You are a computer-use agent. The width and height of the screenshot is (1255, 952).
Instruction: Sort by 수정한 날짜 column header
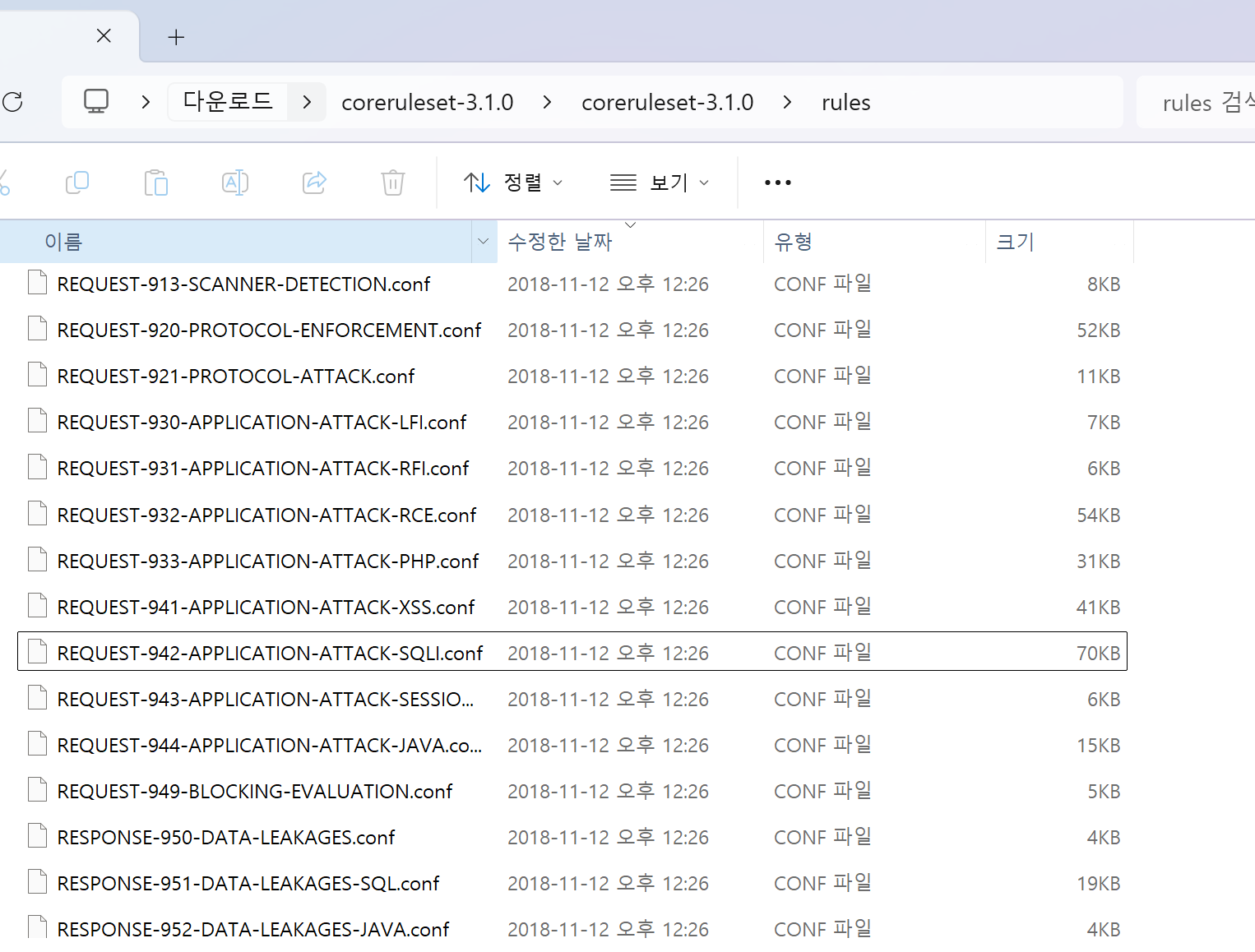point(560,242)
